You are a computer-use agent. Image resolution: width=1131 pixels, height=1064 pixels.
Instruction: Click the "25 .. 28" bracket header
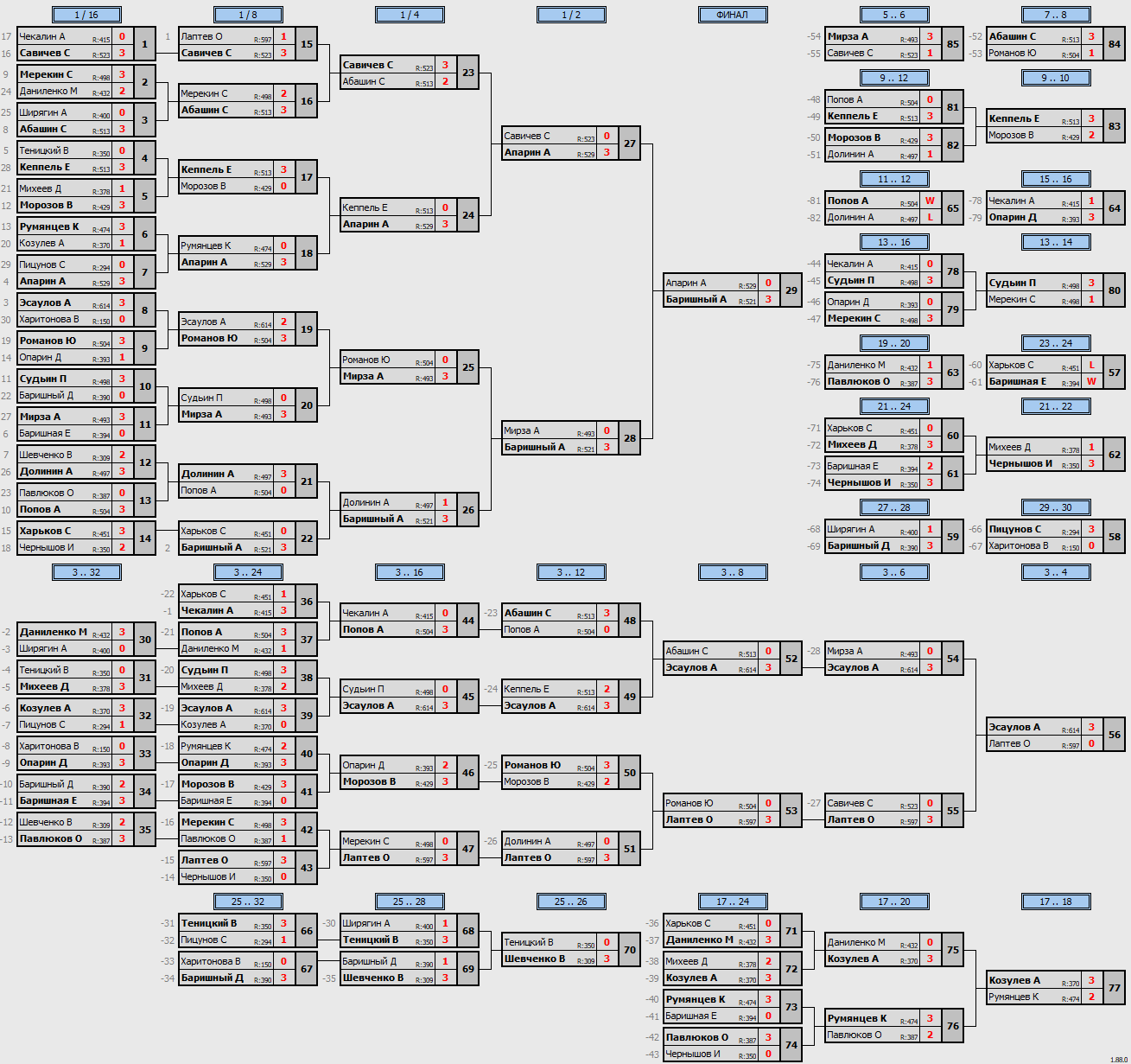point(410,902)
